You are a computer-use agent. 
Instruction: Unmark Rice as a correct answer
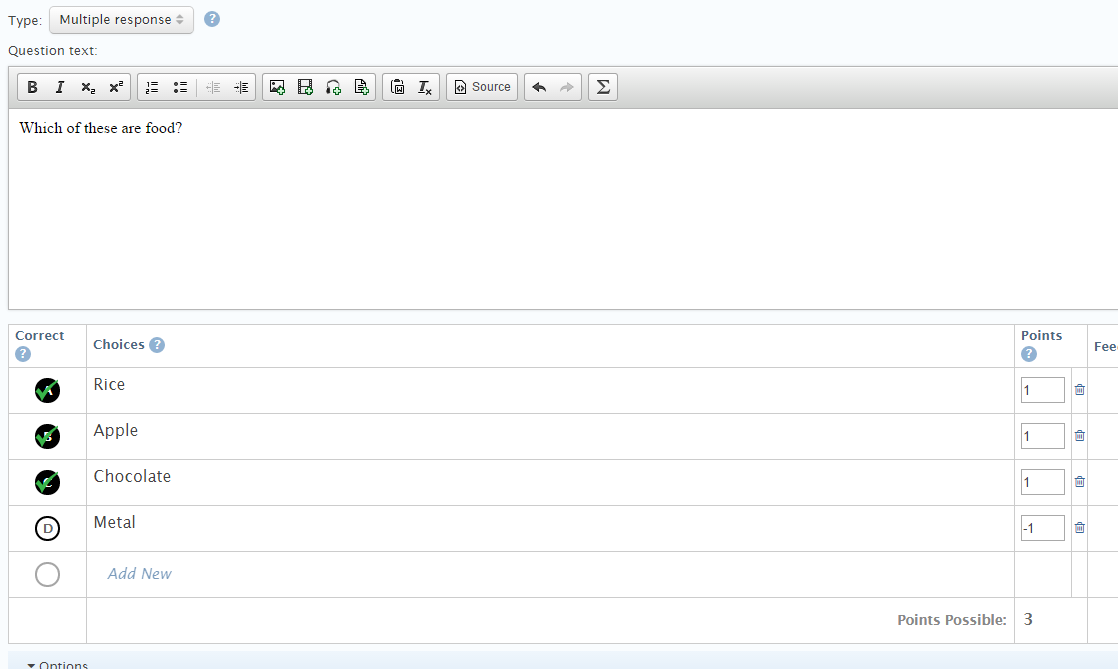[47, 391]
